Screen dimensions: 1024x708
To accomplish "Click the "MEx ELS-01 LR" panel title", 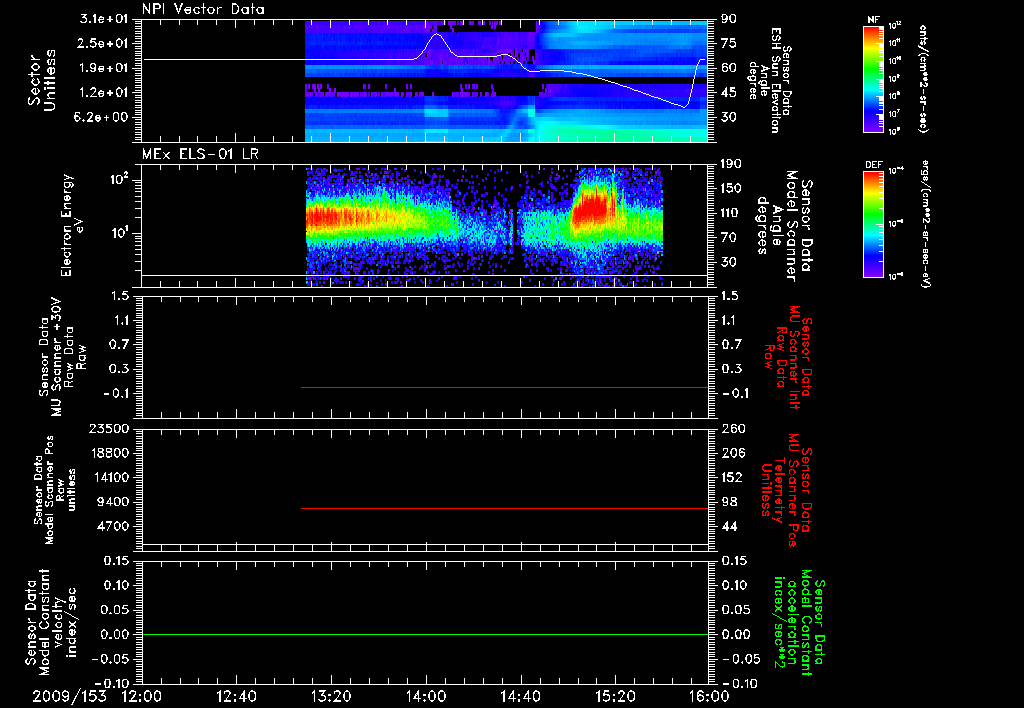I will click(200, 154).
